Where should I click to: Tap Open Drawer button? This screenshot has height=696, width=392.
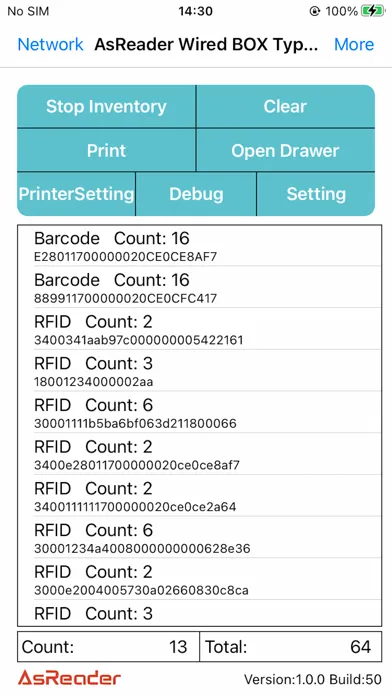click(x=285, y=150)
